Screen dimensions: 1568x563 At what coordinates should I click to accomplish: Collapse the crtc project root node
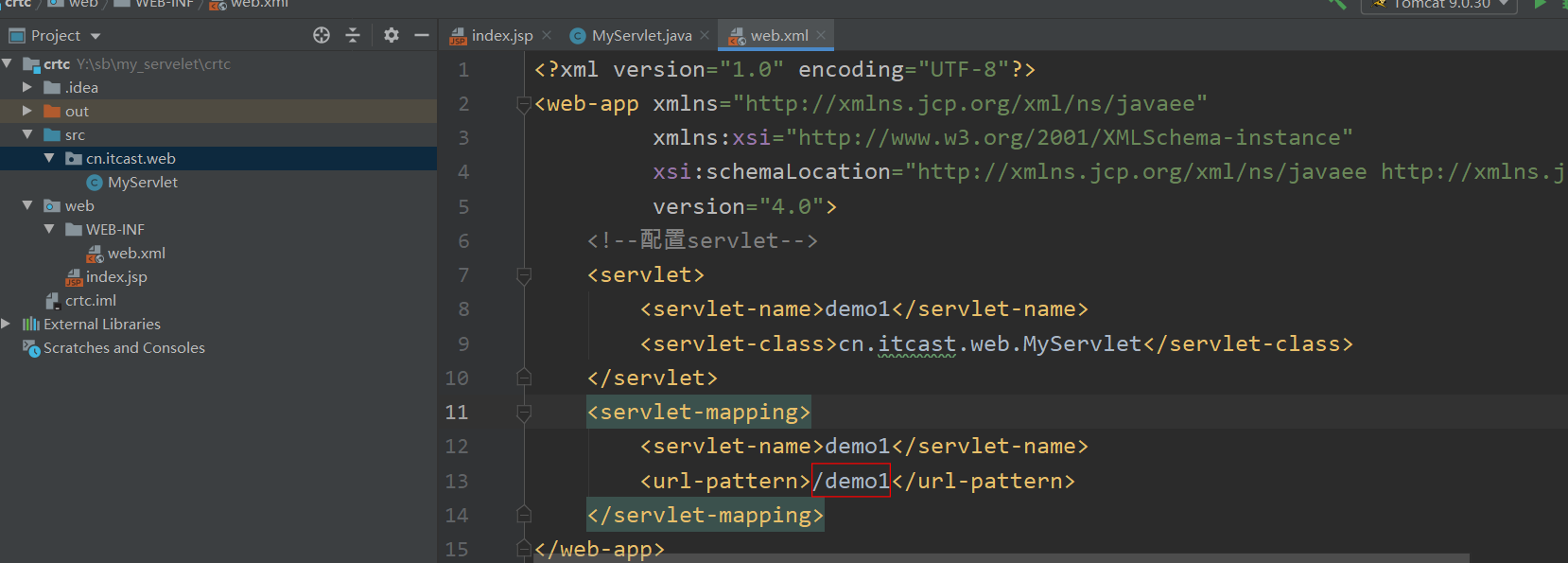point(8,63)
